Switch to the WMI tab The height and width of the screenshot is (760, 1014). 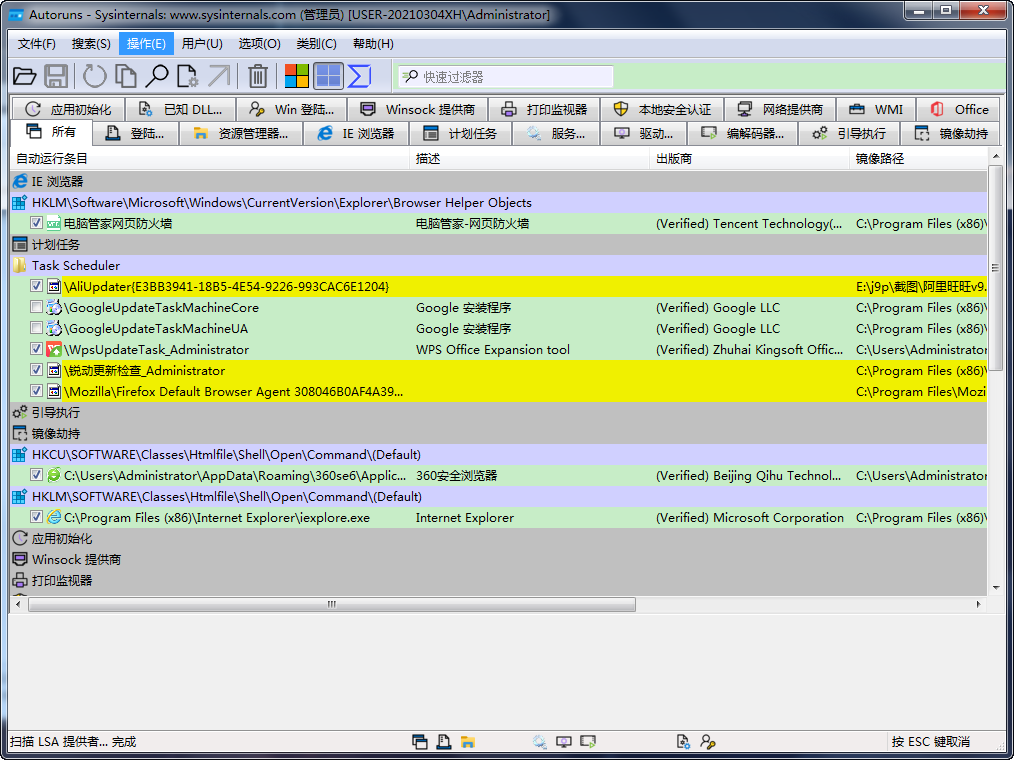(x=876, y=109)
